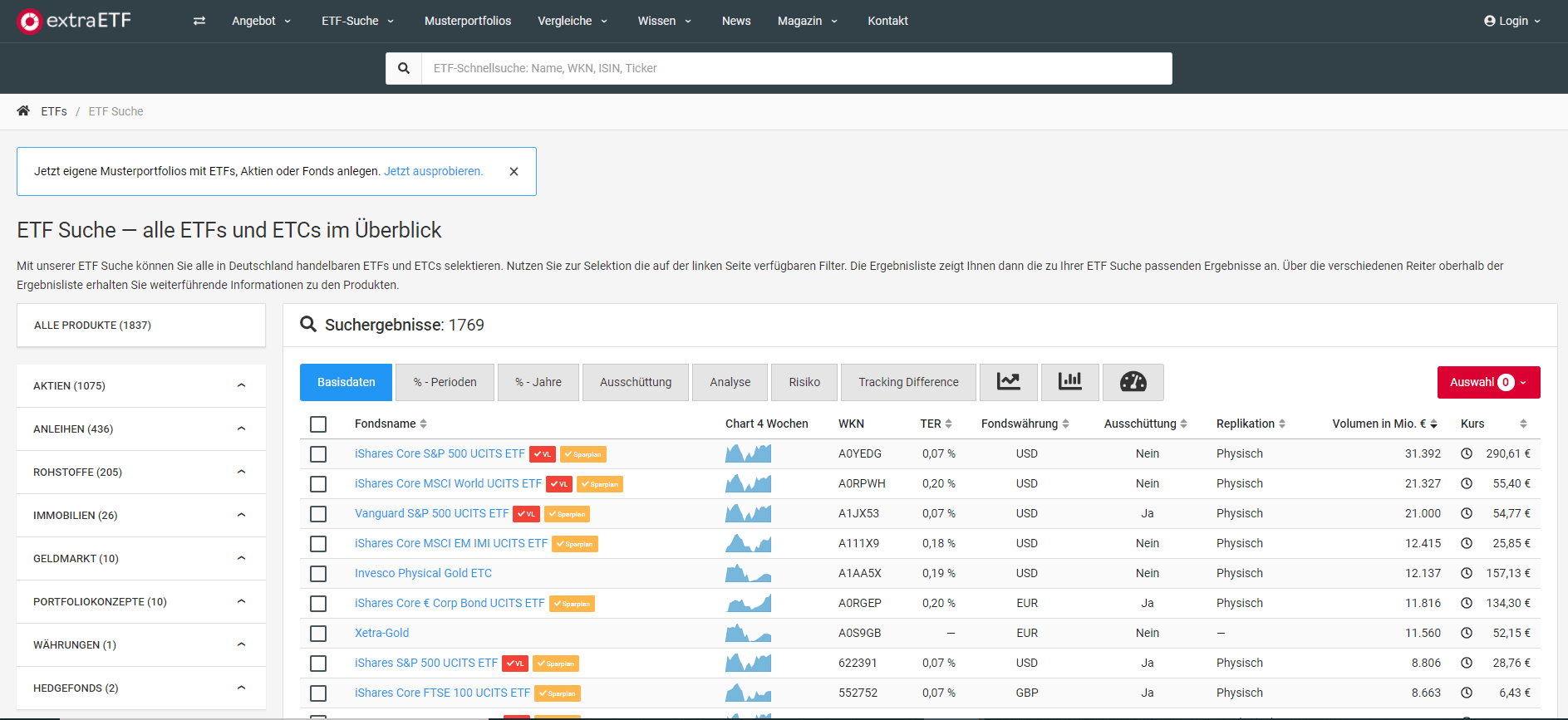Open the Login dropdown
Viewport: 1568px width, 720px height.
(x=1512, y=21)
